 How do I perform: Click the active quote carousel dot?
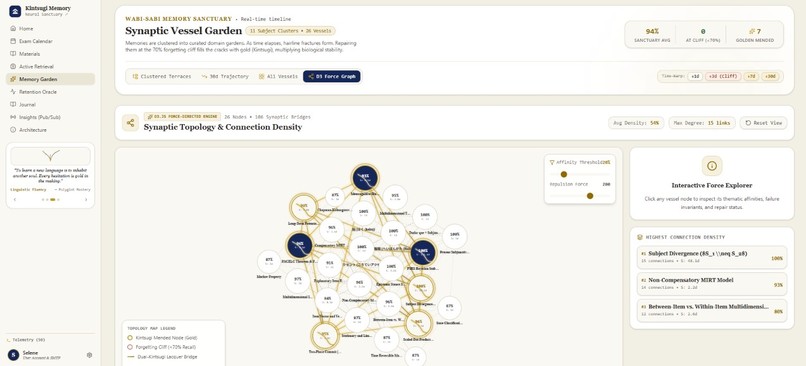pos(52,199)
